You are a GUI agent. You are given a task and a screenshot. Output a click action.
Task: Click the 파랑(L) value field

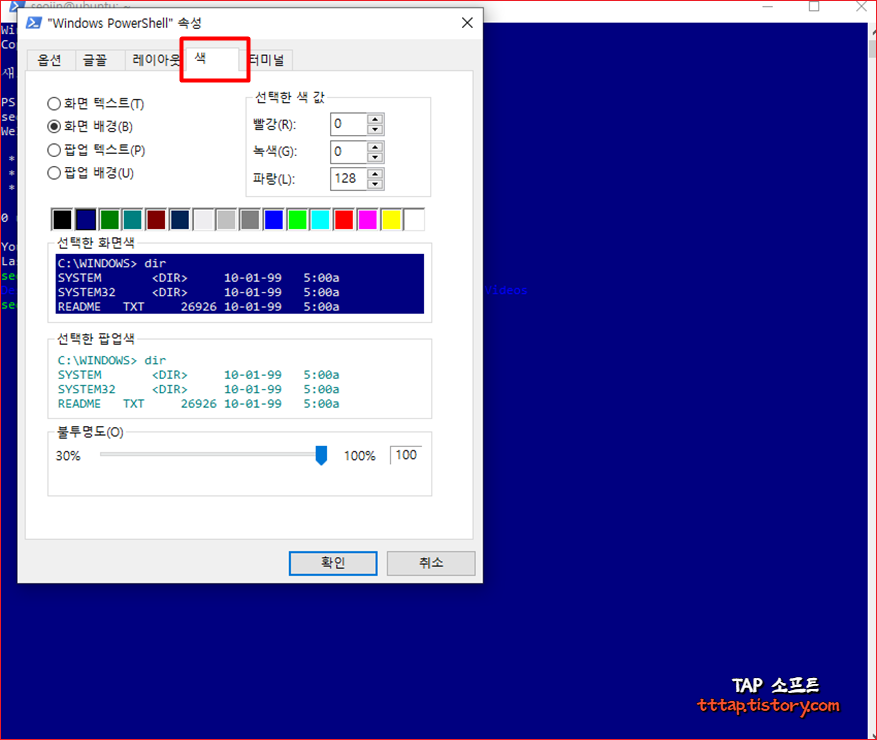[349, 179]
